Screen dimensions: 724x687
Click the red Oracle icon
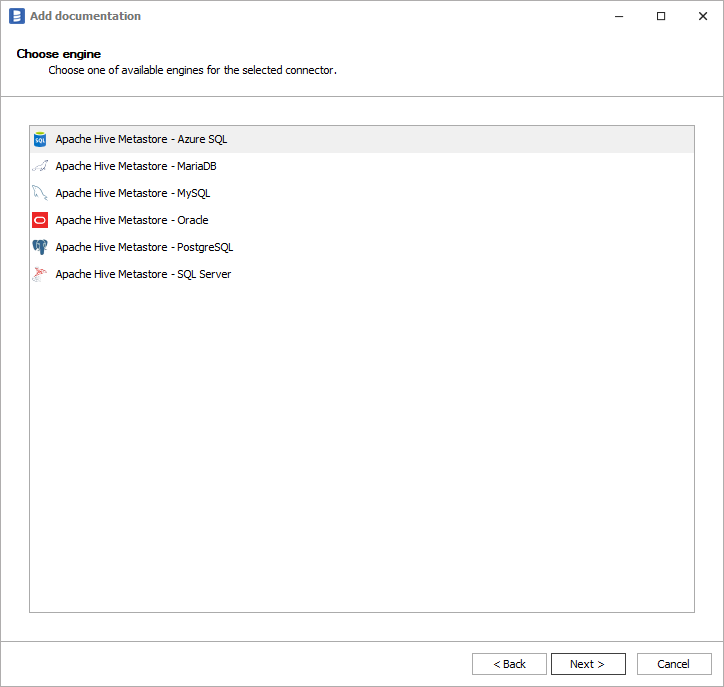(x=40, y=221)
